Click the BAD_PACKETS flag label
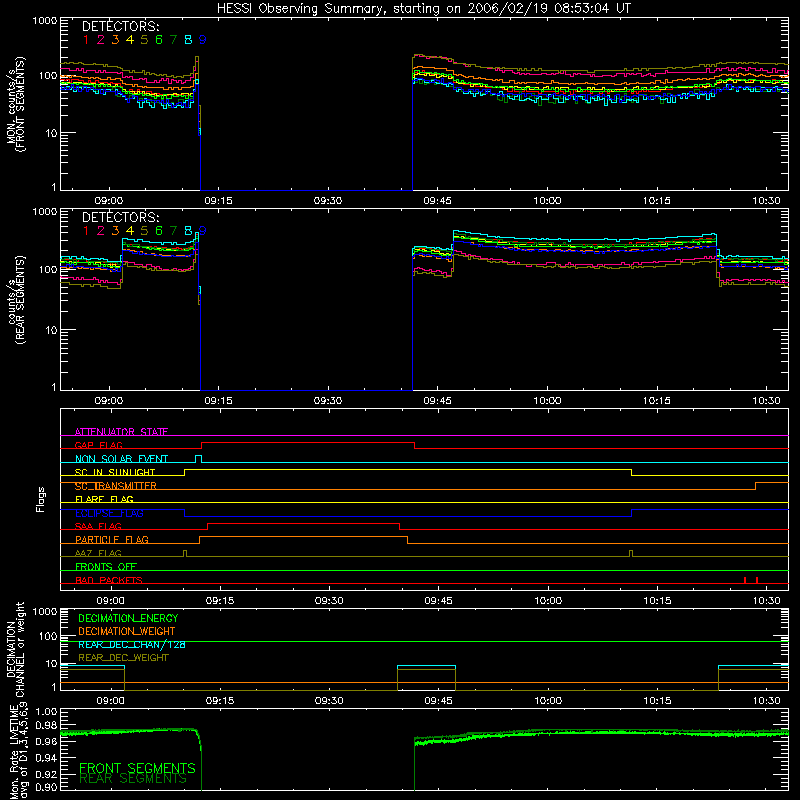This screenshot has height=800, width=800. [109, 580]
